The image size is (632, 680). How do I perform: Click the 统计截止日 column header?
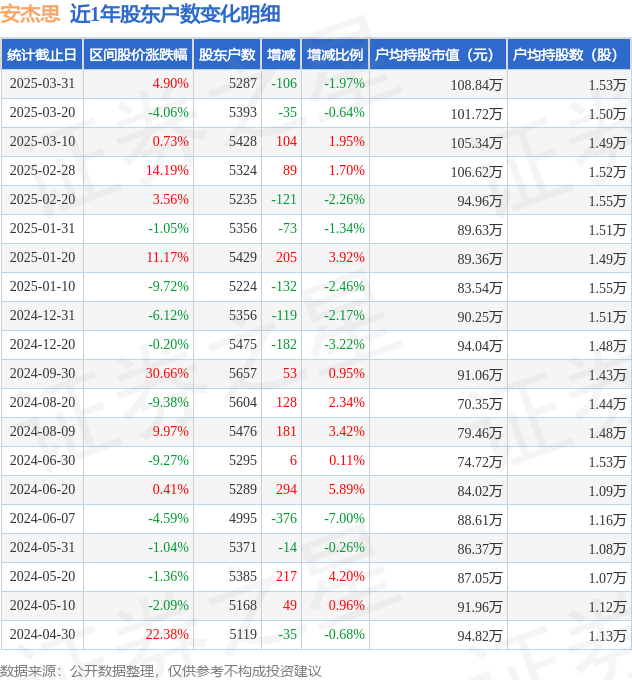42,55
